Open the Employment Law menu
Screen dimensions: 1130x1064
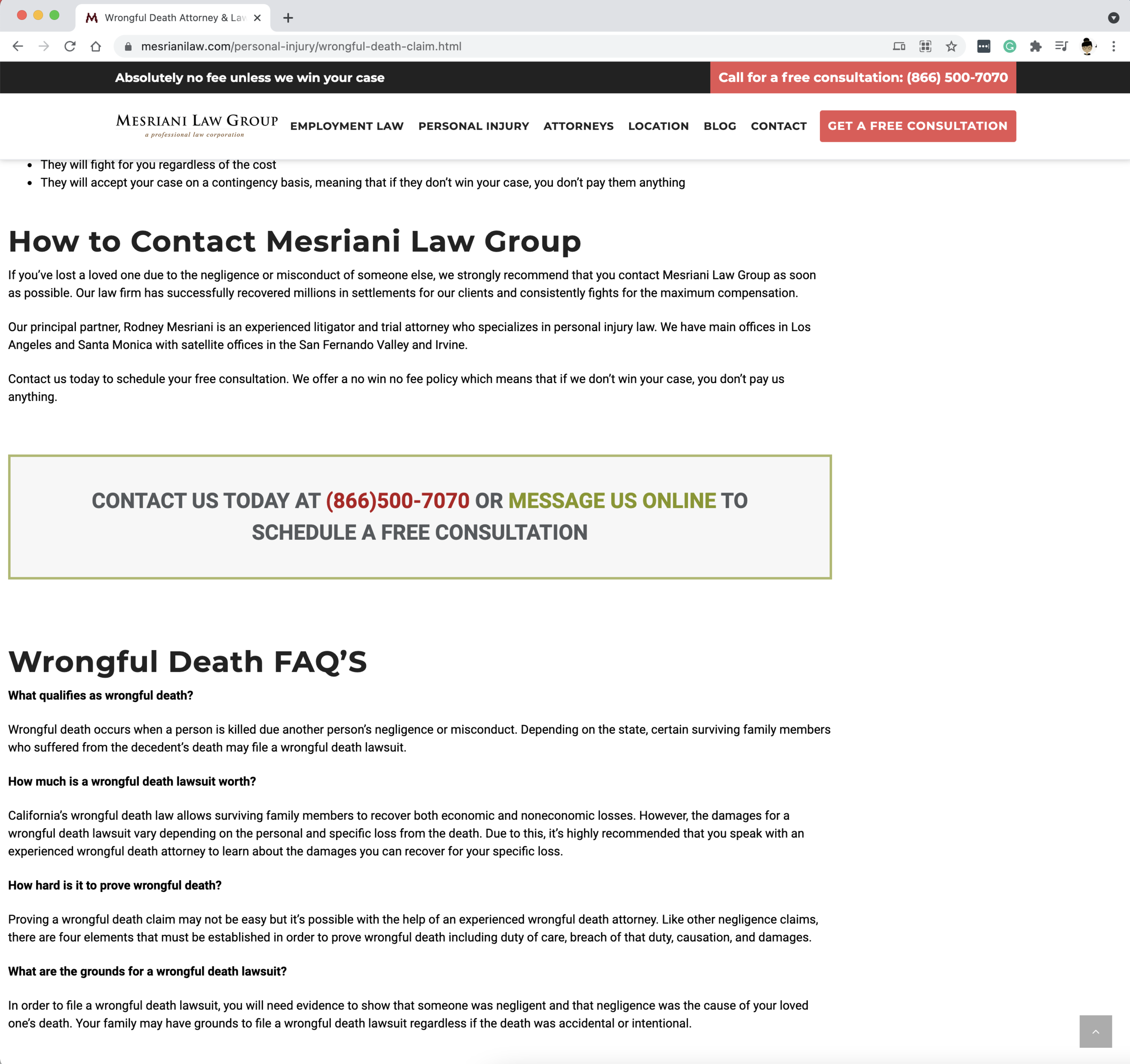(x=347, y=126)
